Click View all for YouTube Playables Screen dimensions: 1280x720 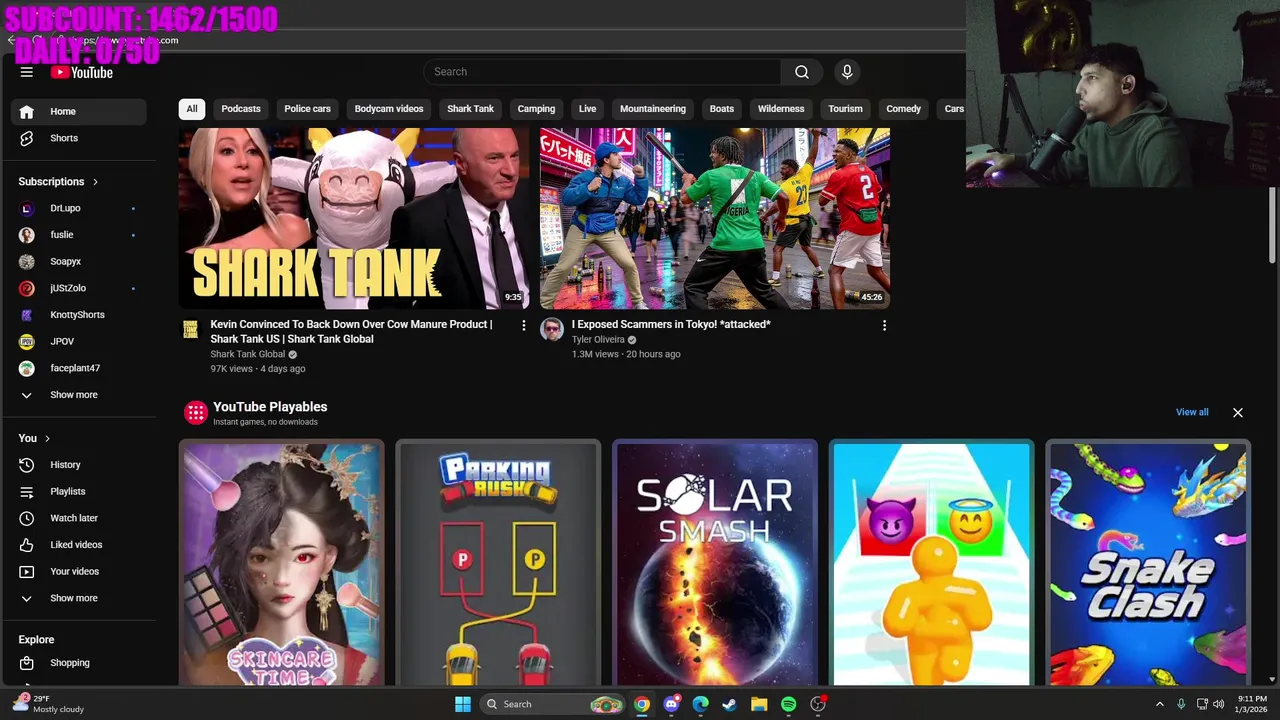coord(1192,412)
